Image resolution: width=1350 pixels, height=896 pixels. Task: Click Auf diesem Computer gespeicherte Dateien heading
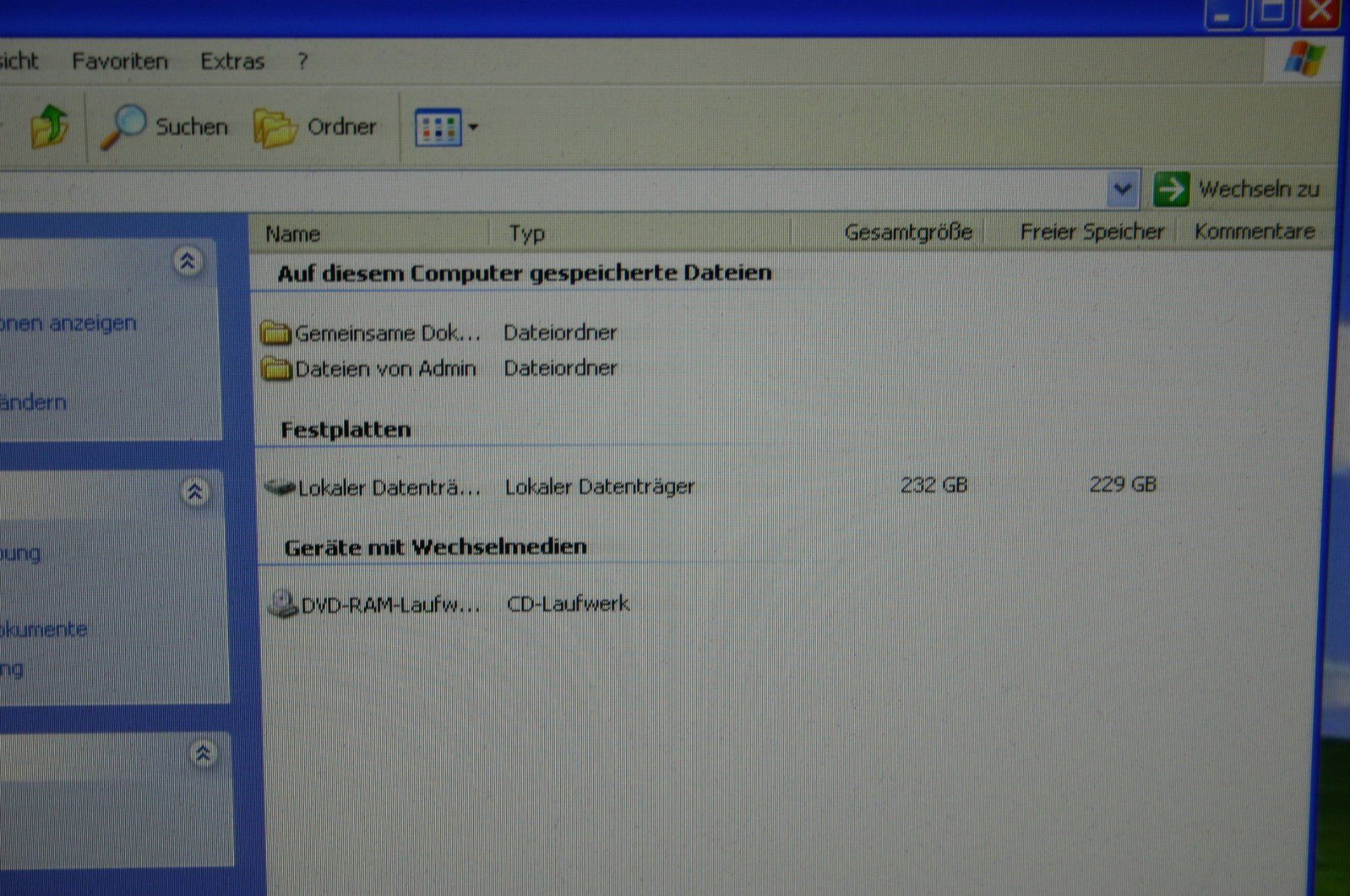tap(525, 273)
